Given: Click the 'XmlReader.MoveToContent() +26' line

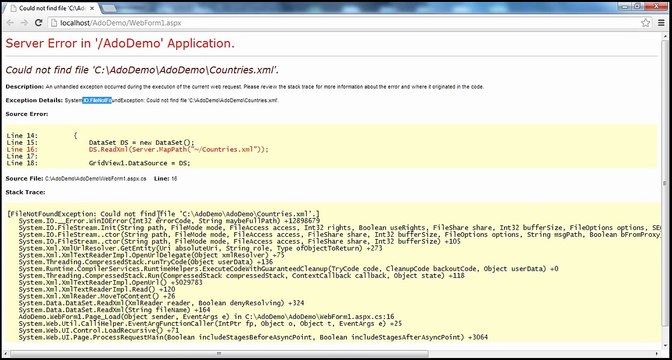Looking at the screenshot, I should click(97, 297).
